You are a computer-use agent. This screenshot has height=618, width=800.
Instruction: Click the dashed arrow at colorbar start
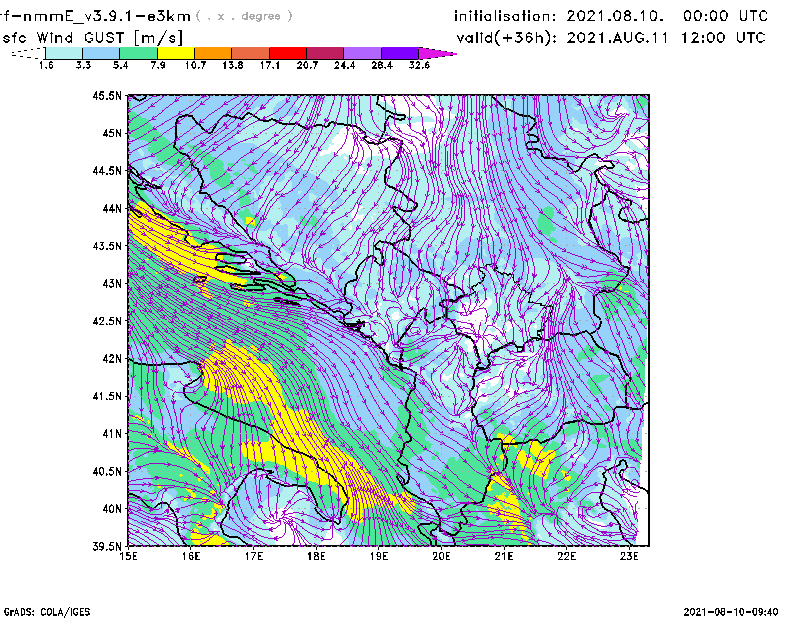point(28,53)
